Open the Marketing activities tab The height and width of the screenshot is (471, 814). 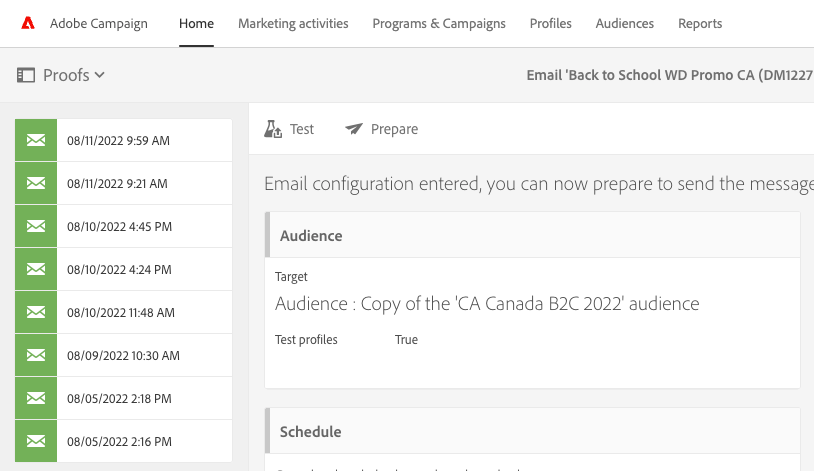pyautogui.click(x=293, y=24)
